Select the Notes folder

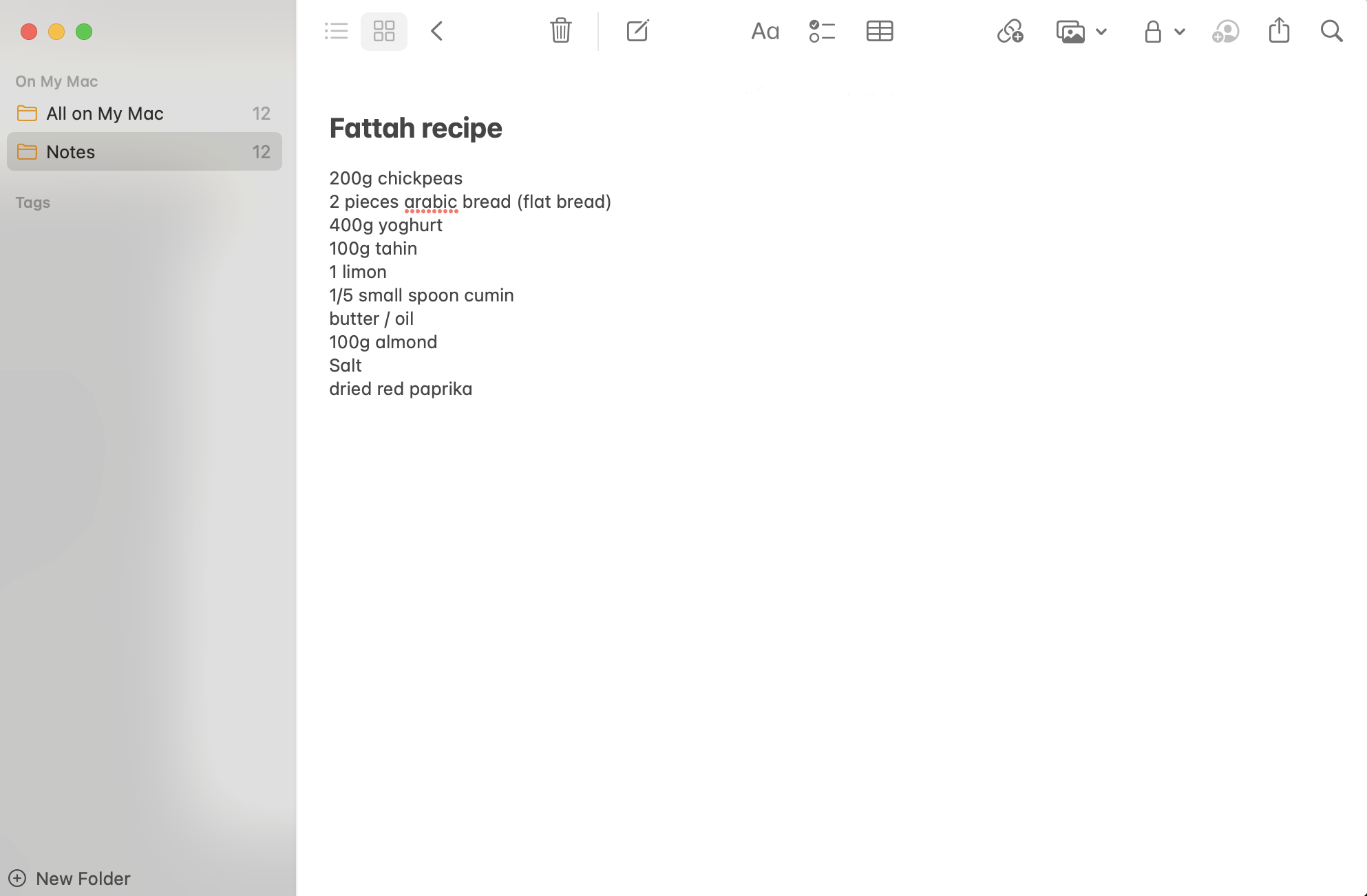pos(70,152)
